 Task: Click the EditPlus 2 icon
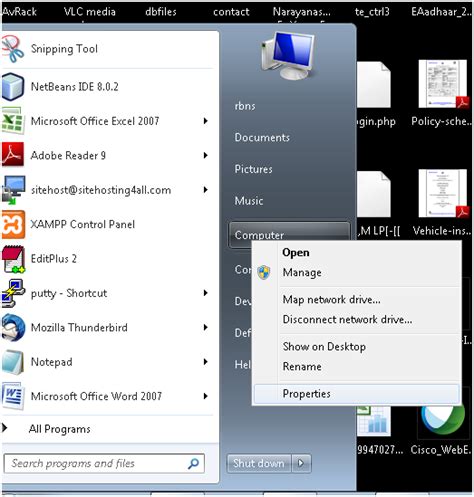[x=13, y=259]
